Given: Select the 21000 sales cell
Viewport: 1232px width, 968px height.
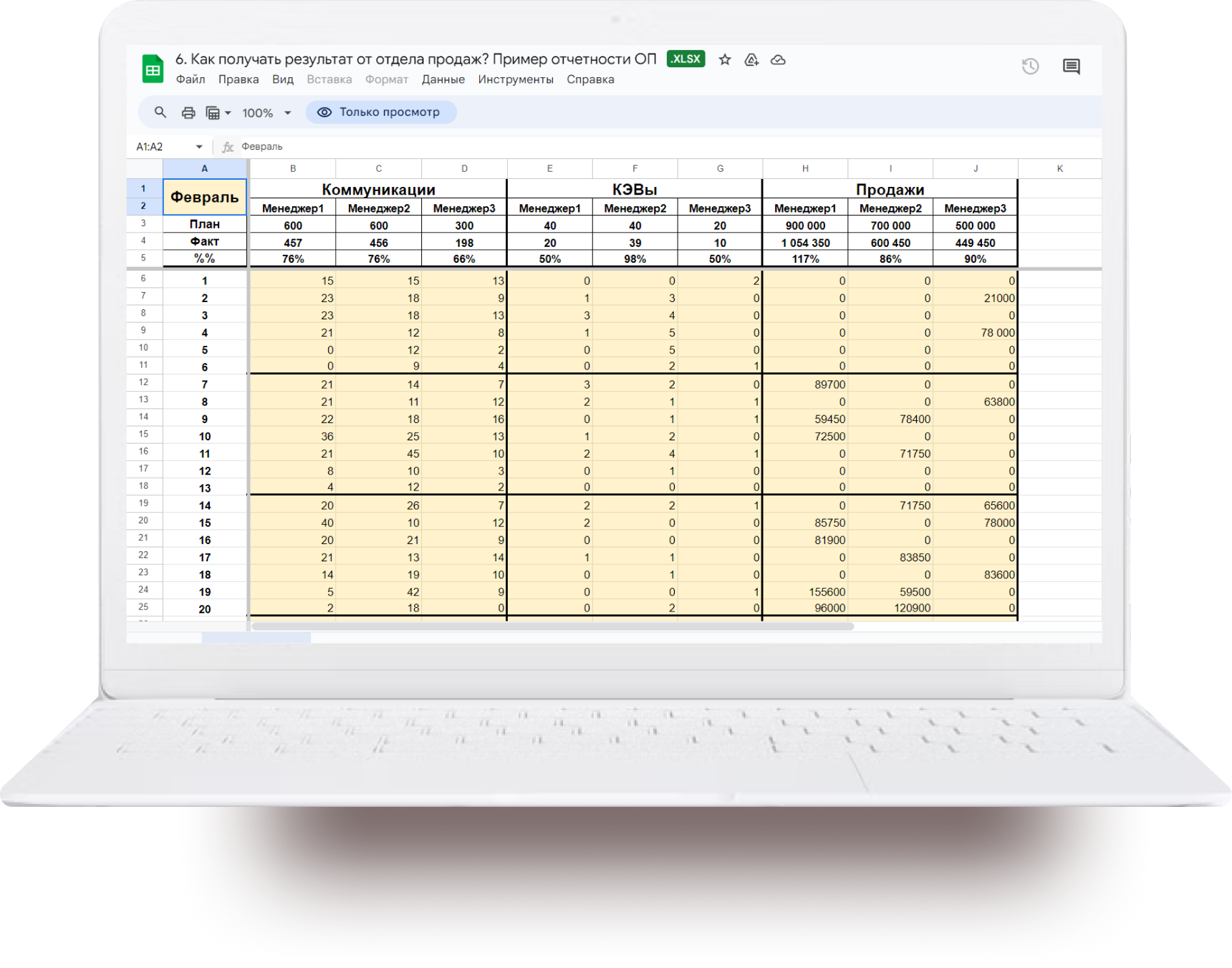Looking at the screenshot, I should [976, 298].
